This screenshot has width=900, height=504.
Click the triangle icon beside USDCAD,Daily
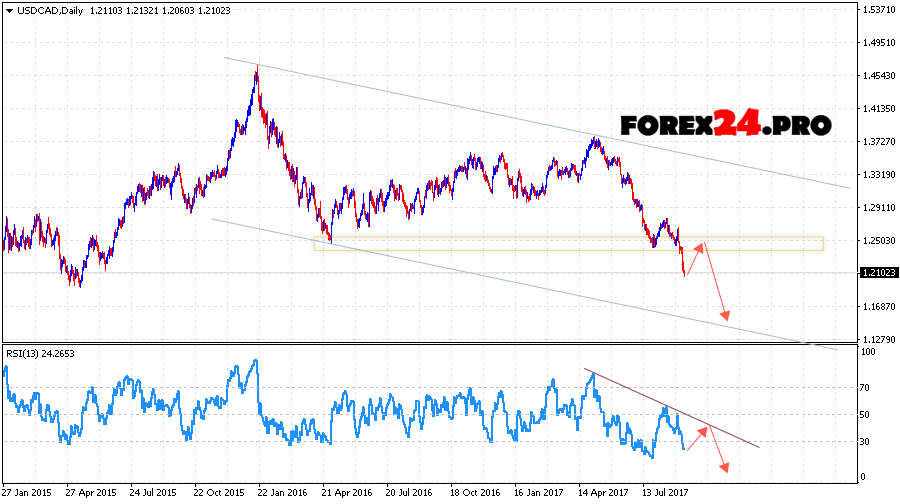pyautogui.click(x=8, y=8)
